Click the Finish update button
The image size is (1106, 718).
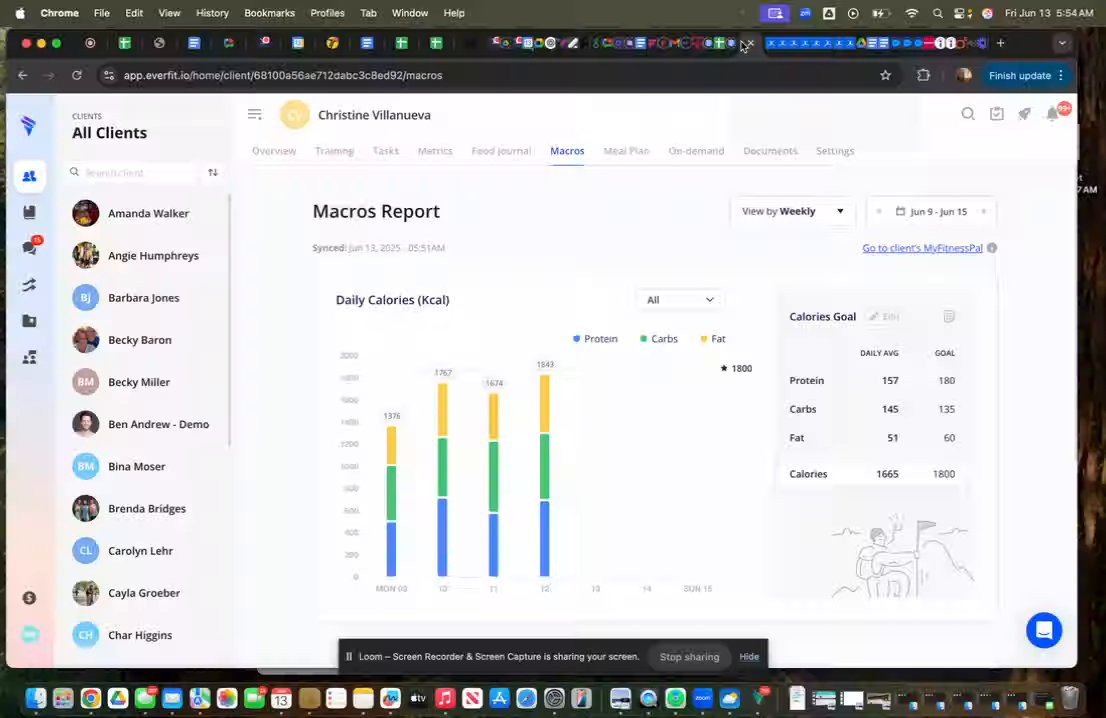click(x=1026, y=75)
